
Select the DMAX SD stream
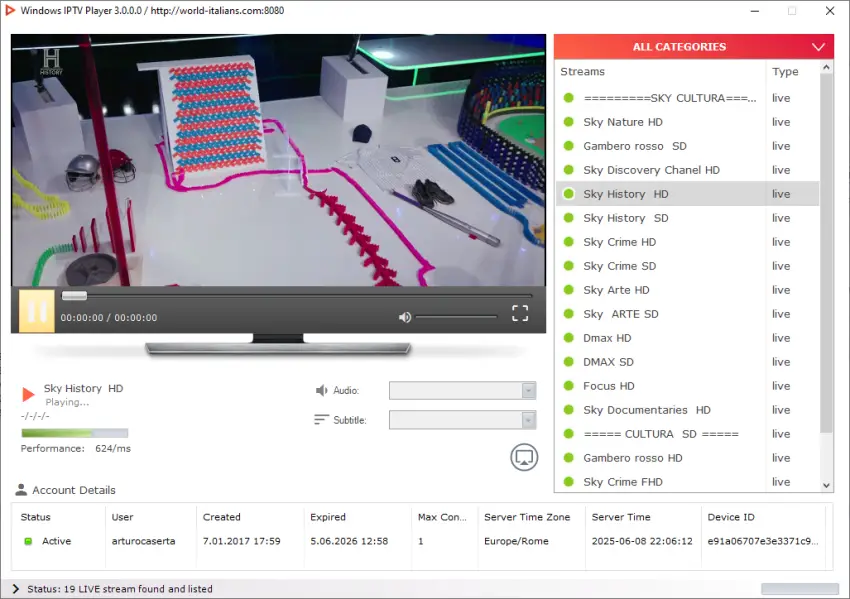[687, 362]
